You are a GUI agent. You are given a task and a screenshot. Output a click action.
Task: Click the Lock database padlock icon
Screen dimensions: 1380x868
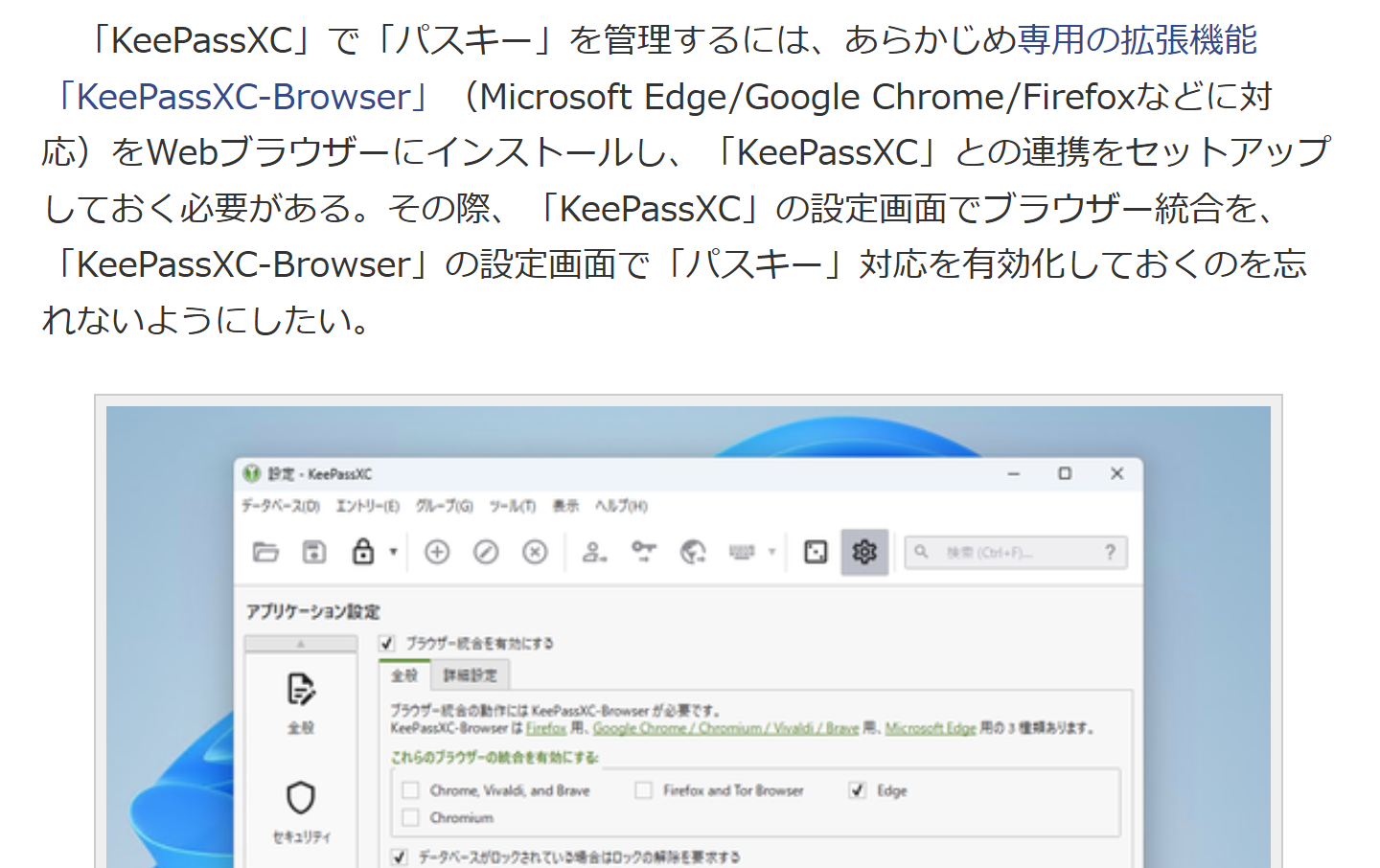tap(363, 552)
